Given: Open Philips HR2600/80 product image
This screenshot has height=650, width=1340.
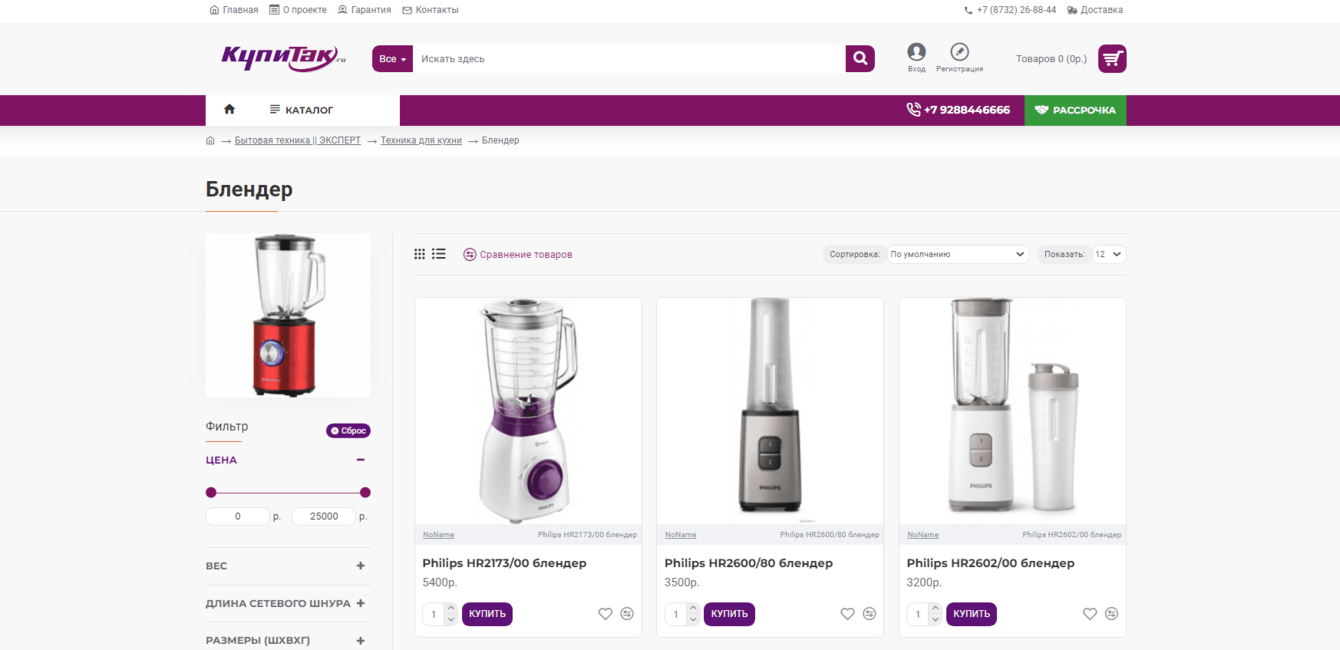Looking at the screenshot, I should (x=770, y=411).
